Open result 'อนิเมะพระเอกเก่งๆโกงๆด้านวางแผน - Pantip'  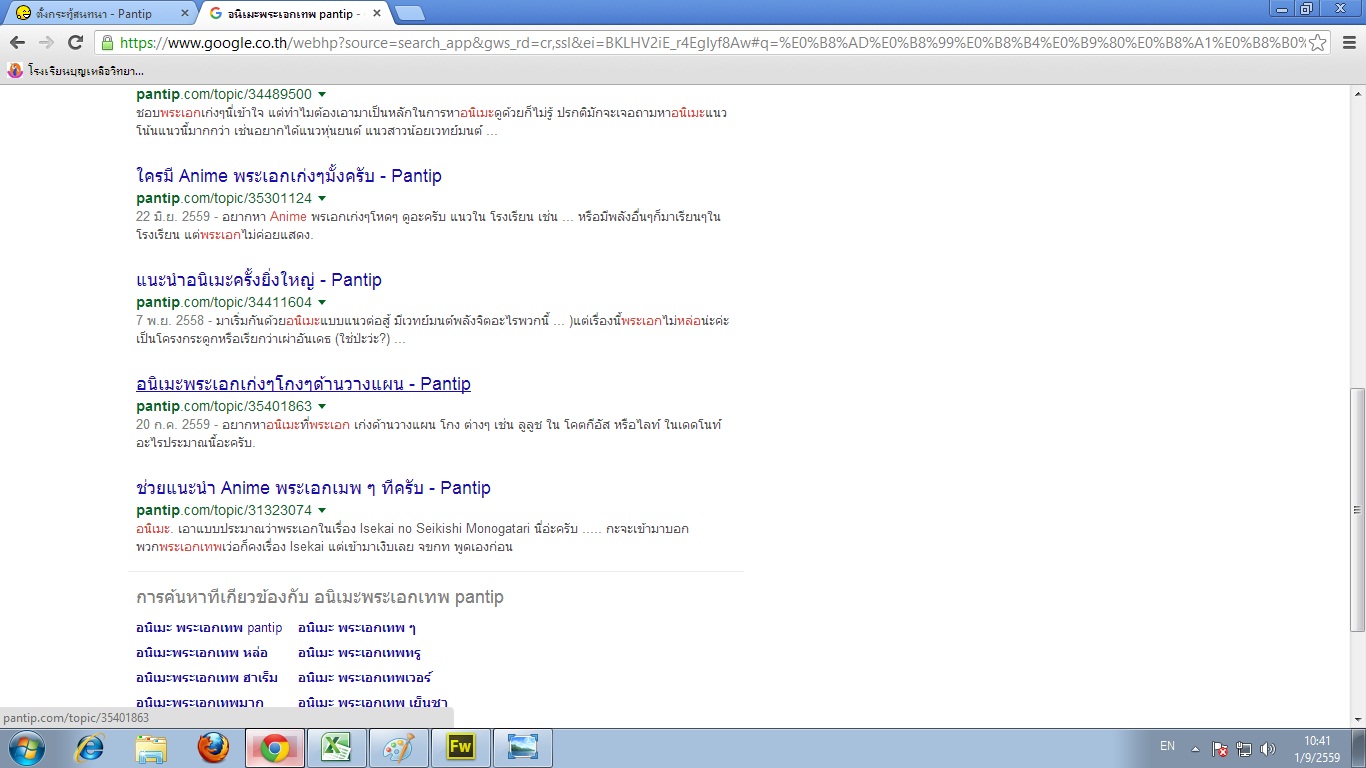pyautogui.click(x=303, y=384)
